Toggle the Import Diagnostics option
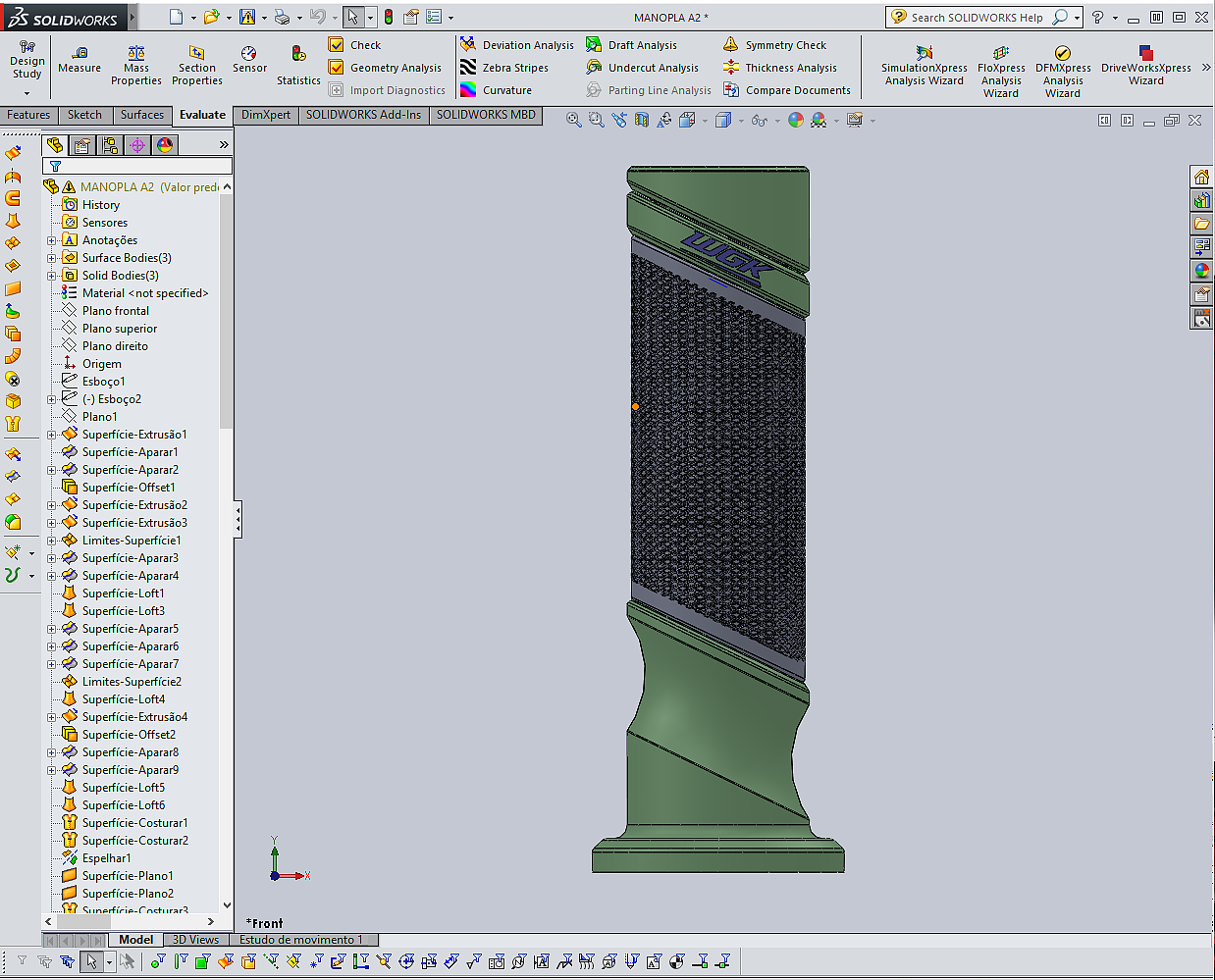This screenshot has height=980, width=1215. [x=337, y=90]
